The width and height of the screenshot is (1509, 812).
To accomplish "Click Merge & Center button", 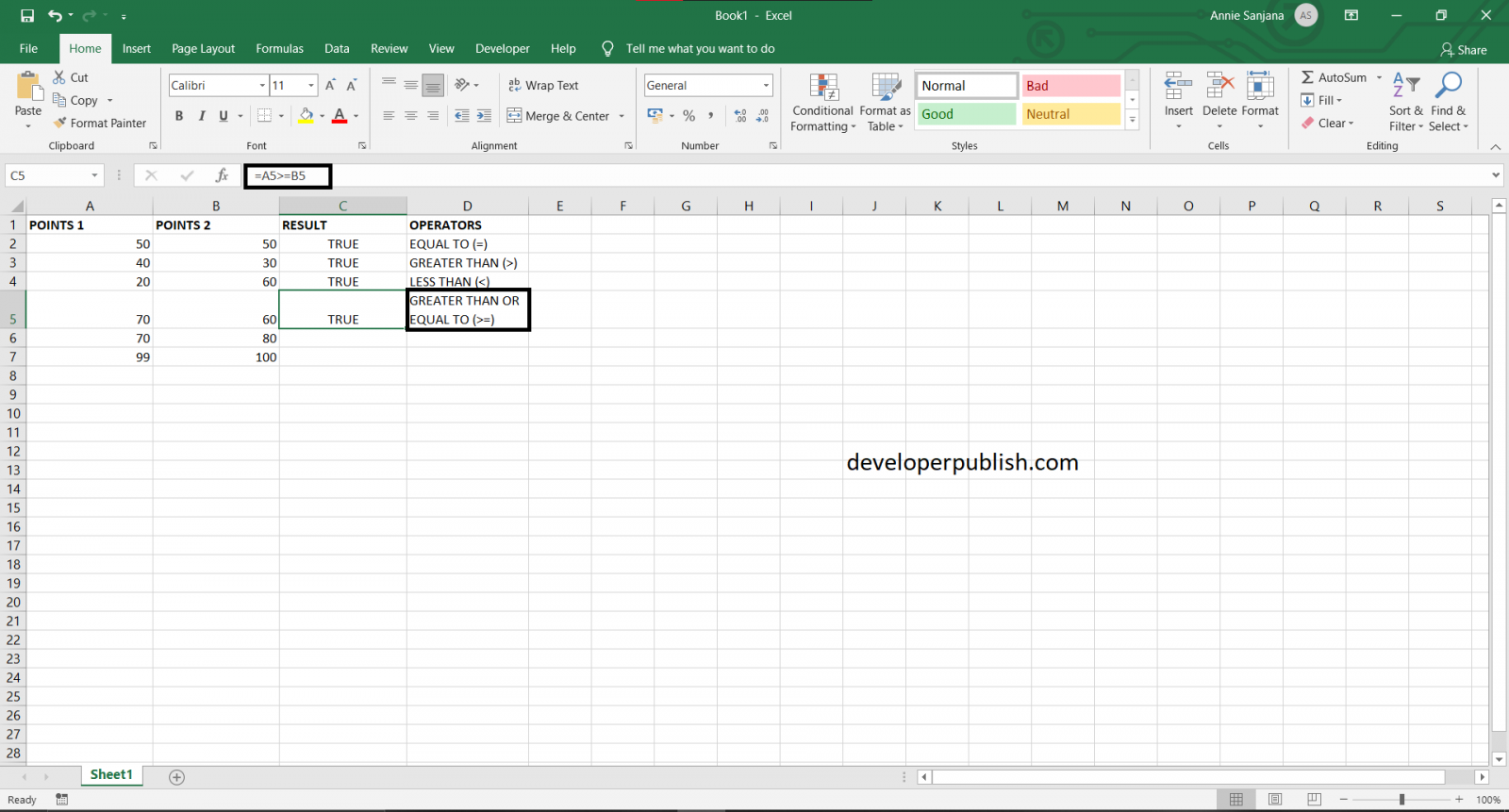I will click(558, 116).
